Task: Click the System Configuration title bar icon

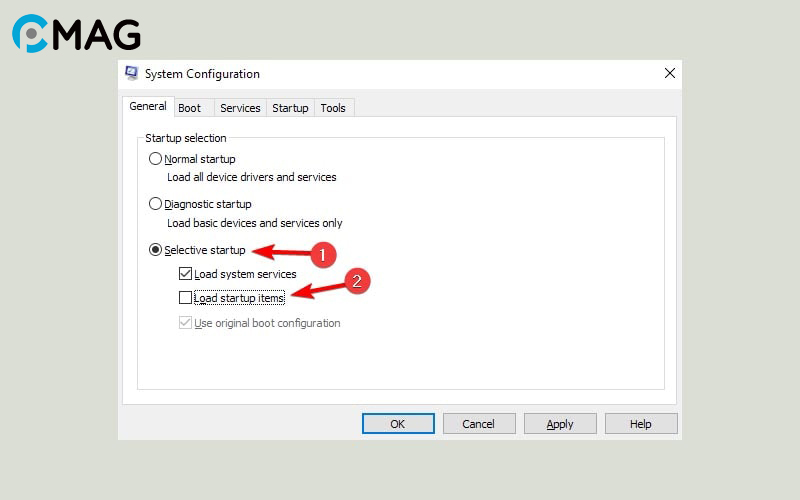Action: tap(131, 74)
